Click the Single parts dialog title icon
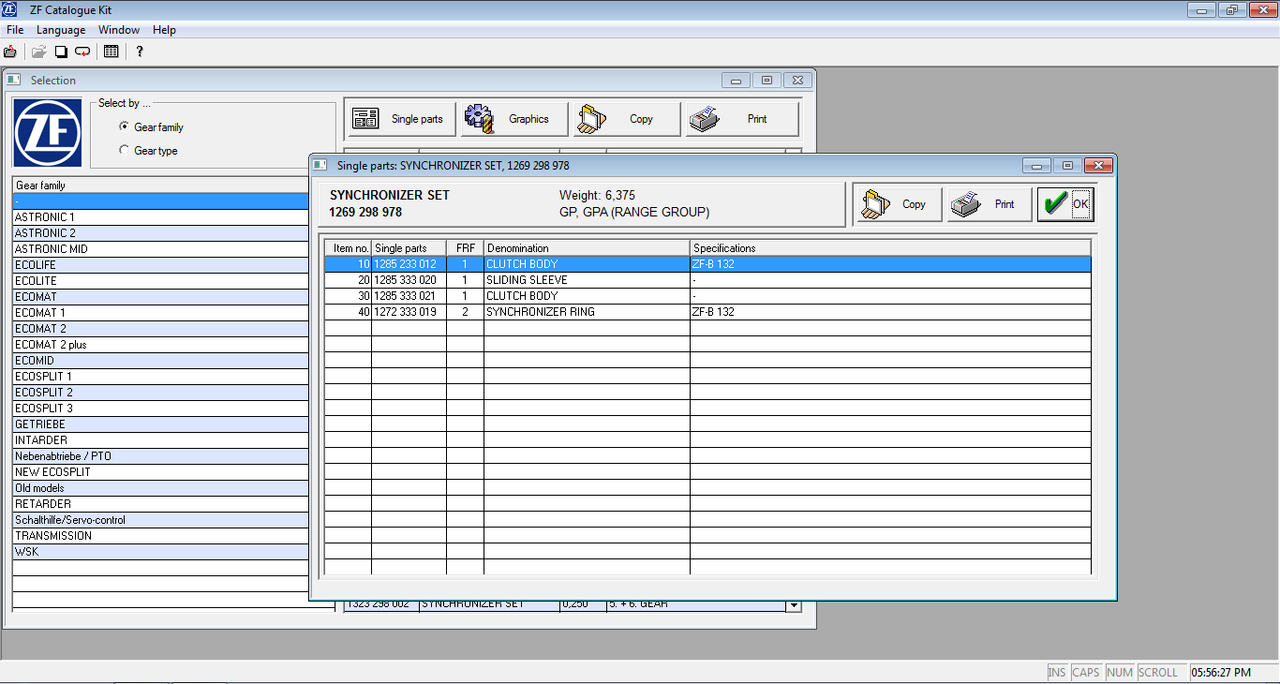 tap(320, 165)
